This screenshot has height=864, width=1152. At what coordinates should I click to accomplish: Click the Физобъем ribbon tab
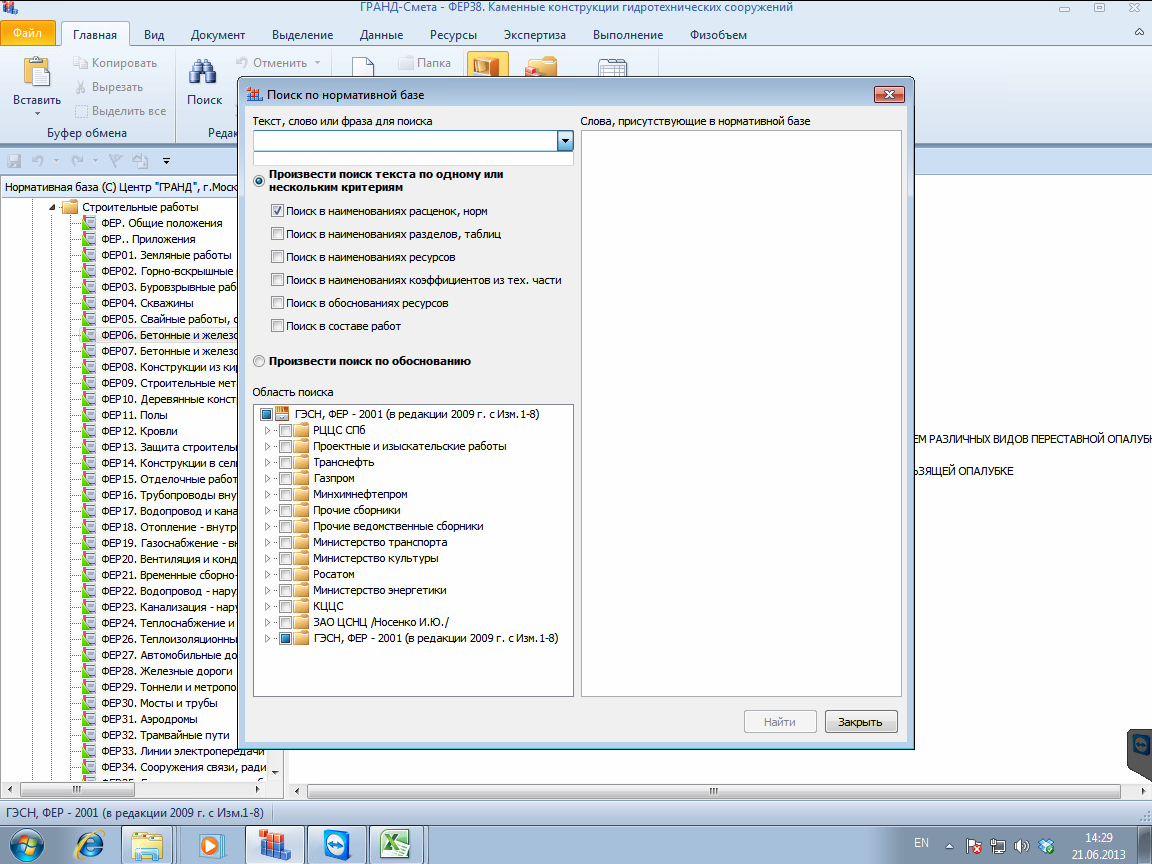[718, 35]
